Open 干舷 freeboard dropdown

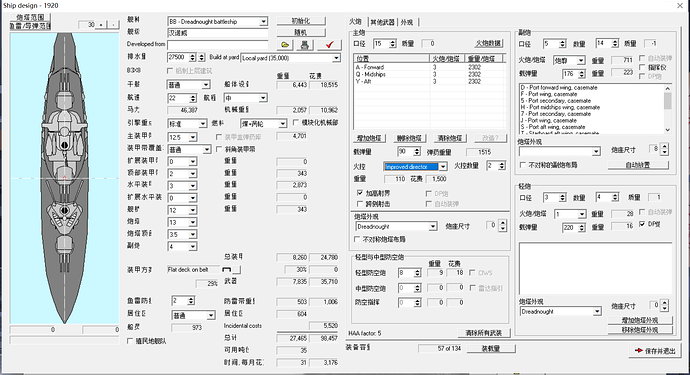click(206, 85)
